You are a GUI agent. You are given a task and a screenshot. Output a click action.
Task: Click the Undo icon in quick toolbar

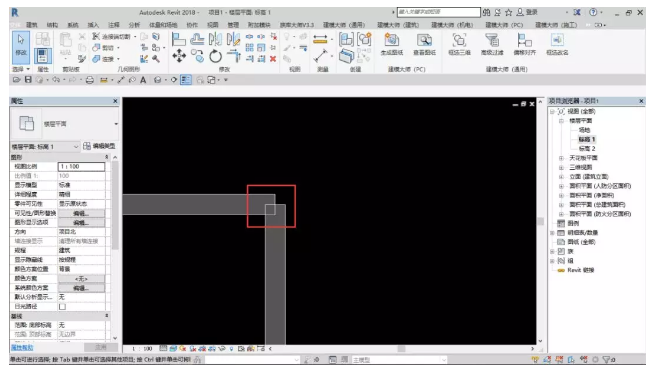(56, 80)
